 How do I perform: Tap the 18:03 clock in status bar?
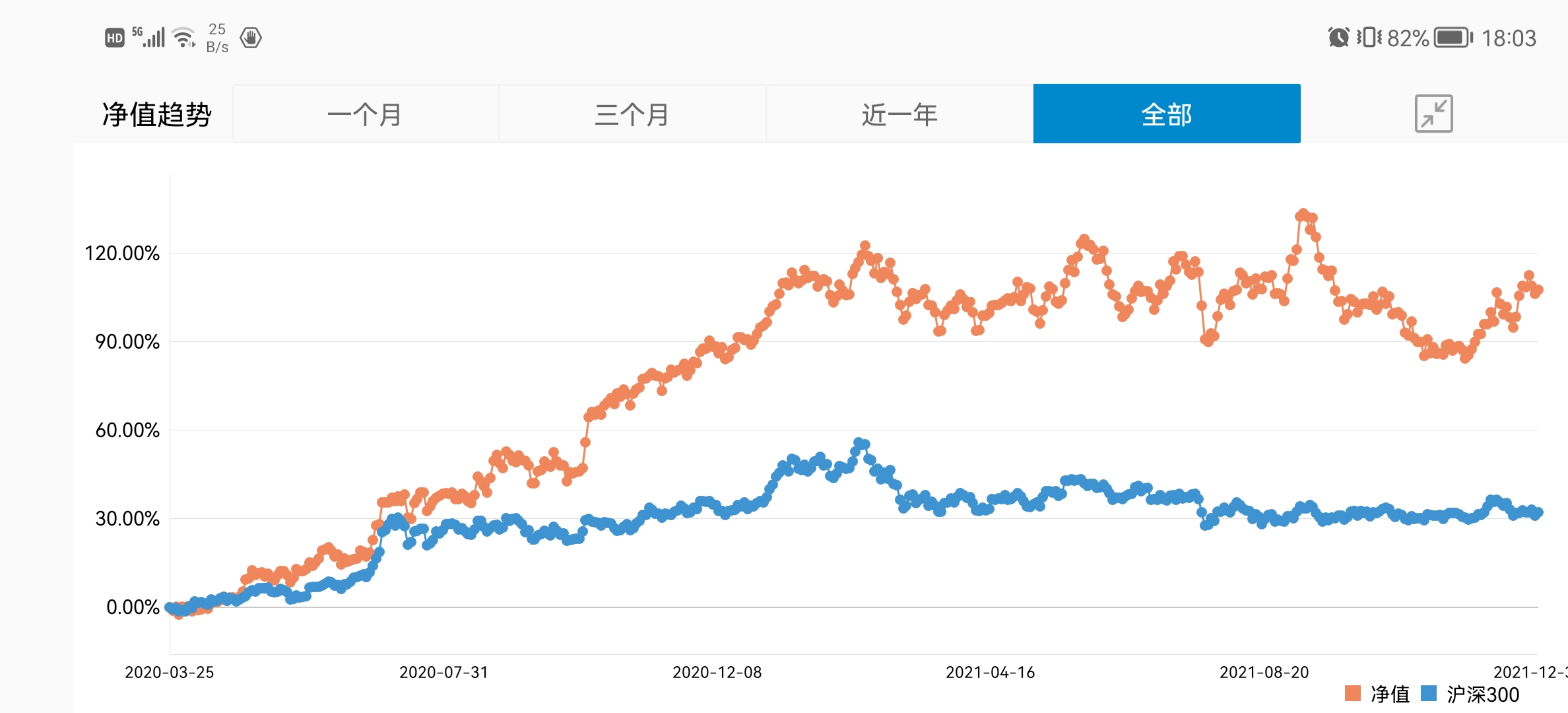point(1509,38)
